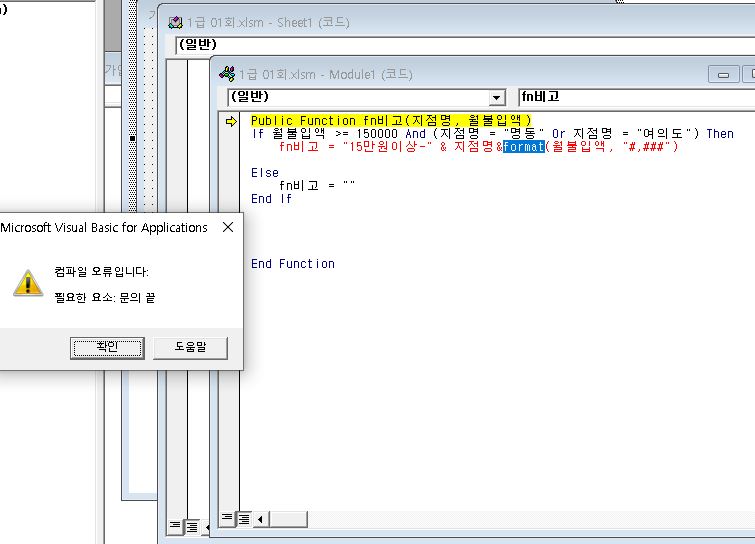Viewport: 755px width, 544px height.
Task: Close the Visual Basic error dialog
Action: [227, 227]
